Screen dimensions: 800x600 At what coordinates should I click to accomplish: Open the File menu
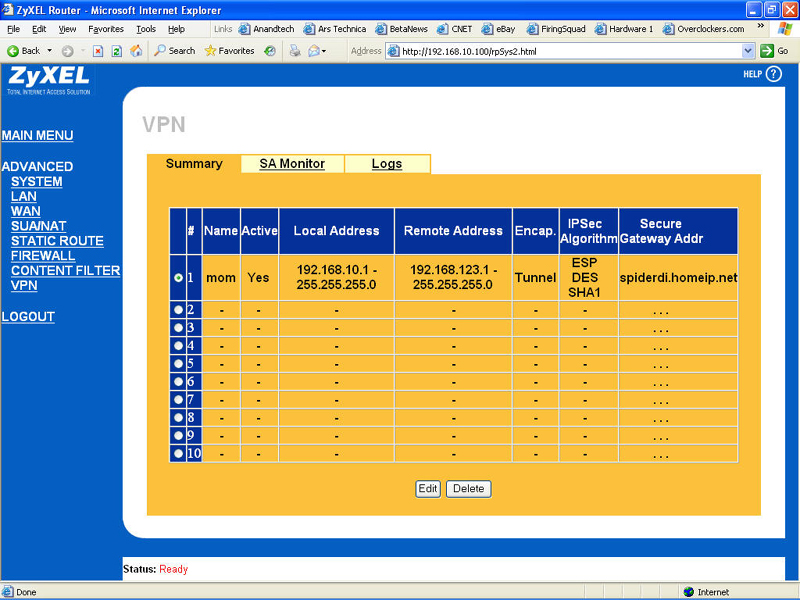pos(14,29)
